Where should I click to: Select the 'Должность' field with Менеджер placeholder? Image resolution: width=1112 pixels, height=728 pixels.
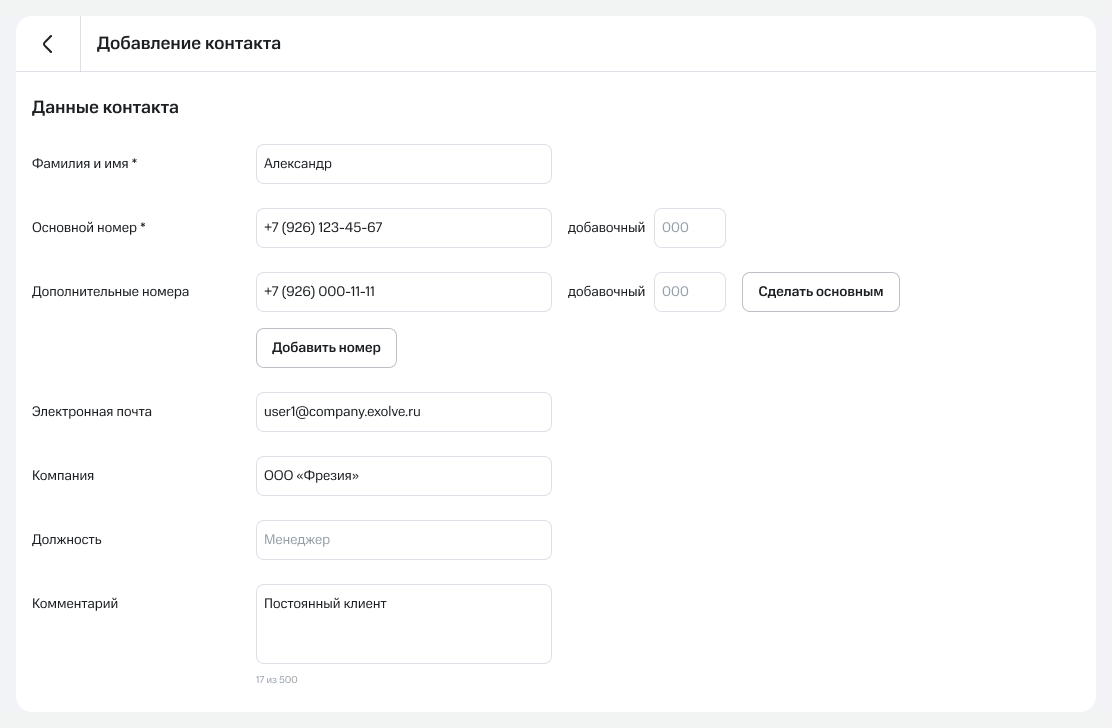tap(403, 540)
